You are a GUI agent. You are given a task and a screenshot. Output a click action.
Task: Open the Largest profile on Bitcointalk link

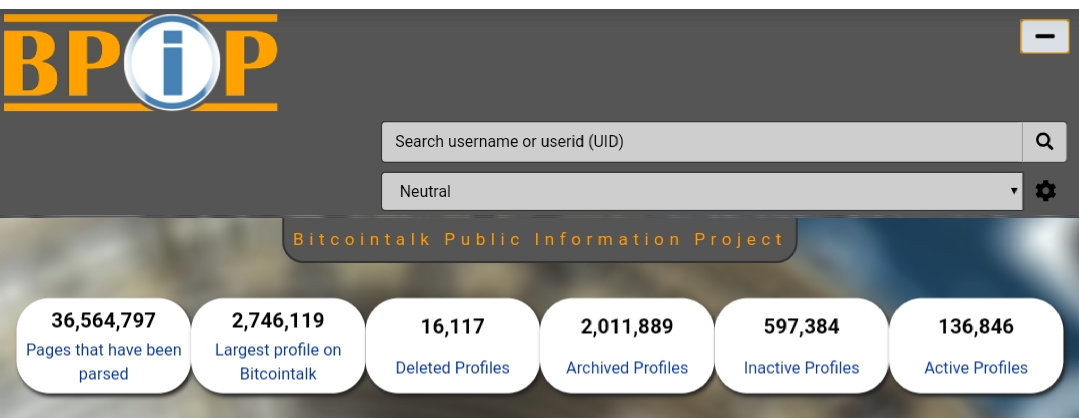[278, 362]
